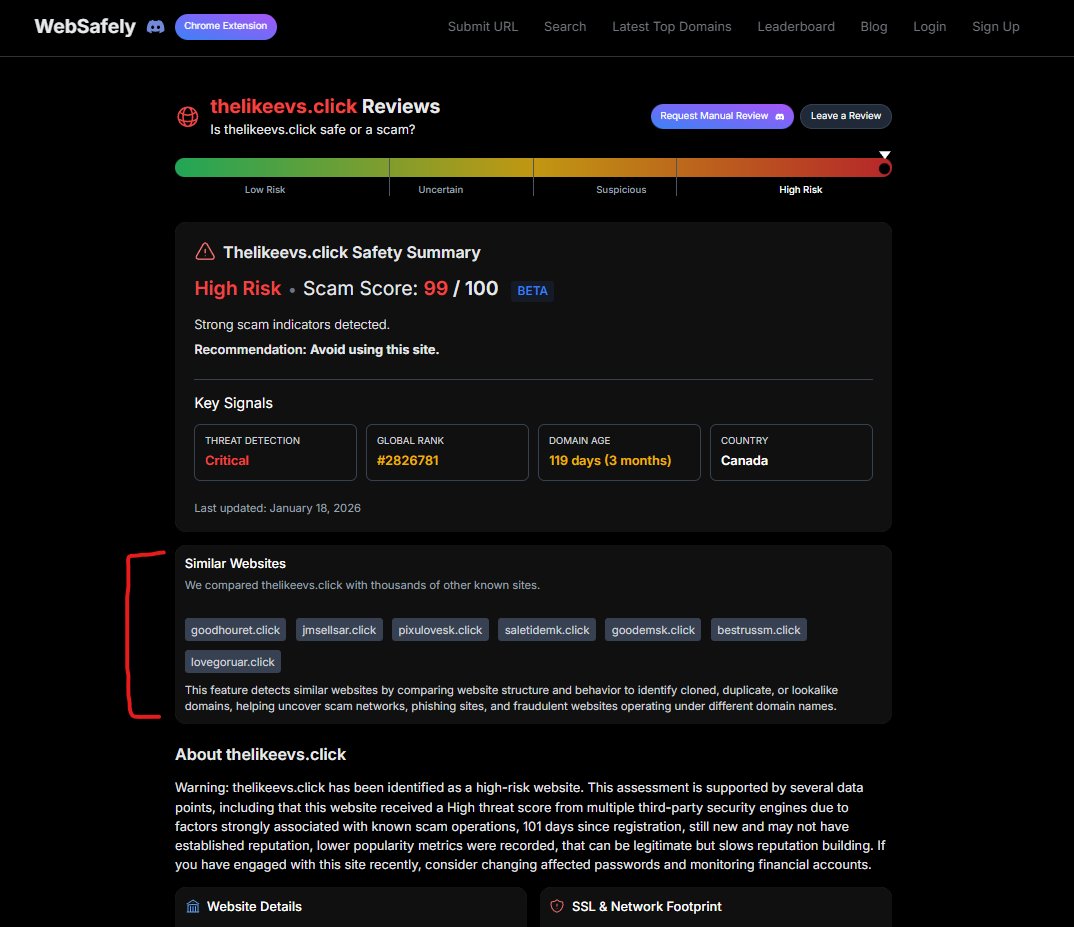Click the About thelikeevs.click heading

pos(260,754)
